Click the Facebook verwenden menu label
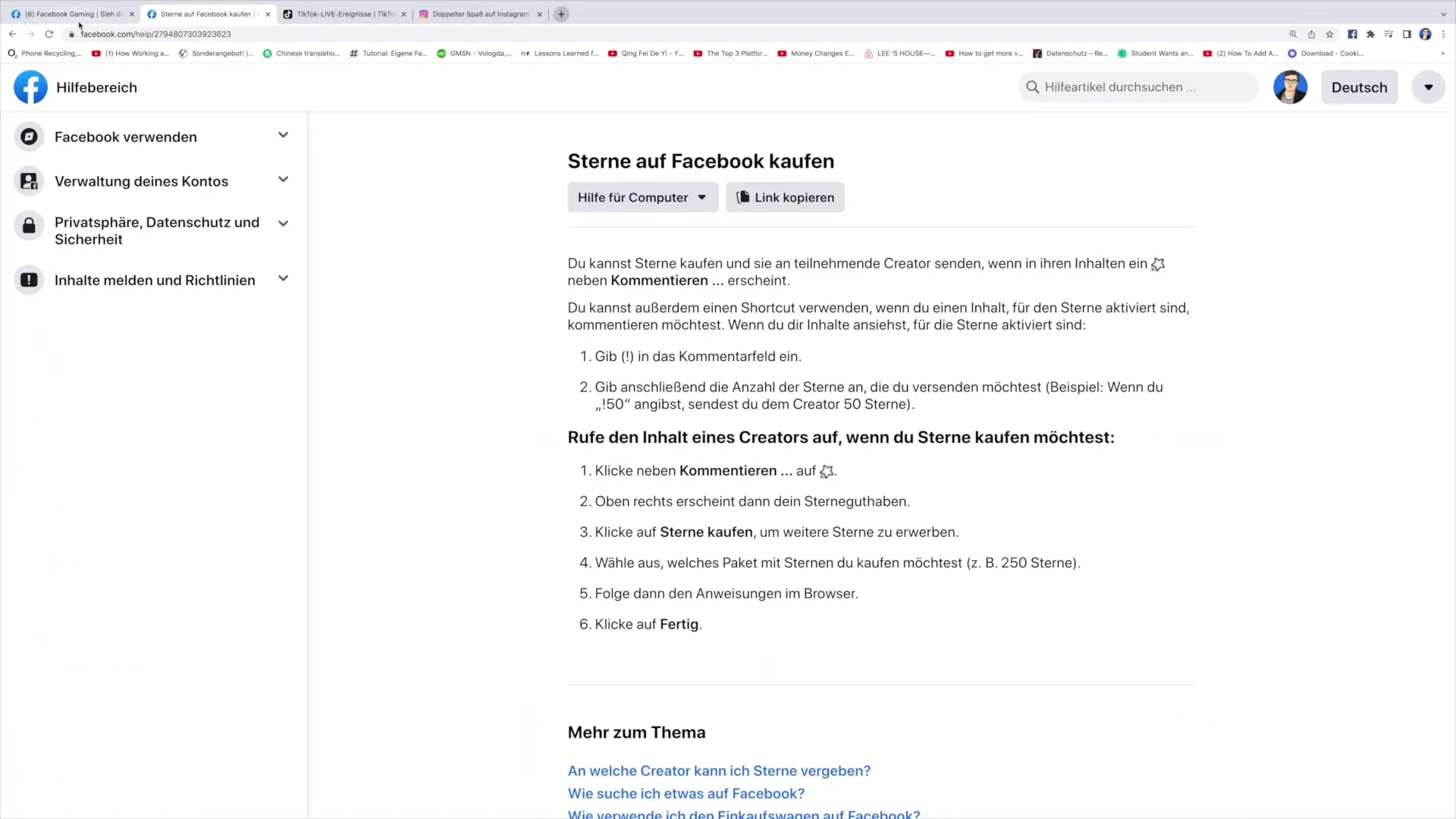Image resolution: width=1456 pixels, height=819 pixels. [x=126, y=137]
